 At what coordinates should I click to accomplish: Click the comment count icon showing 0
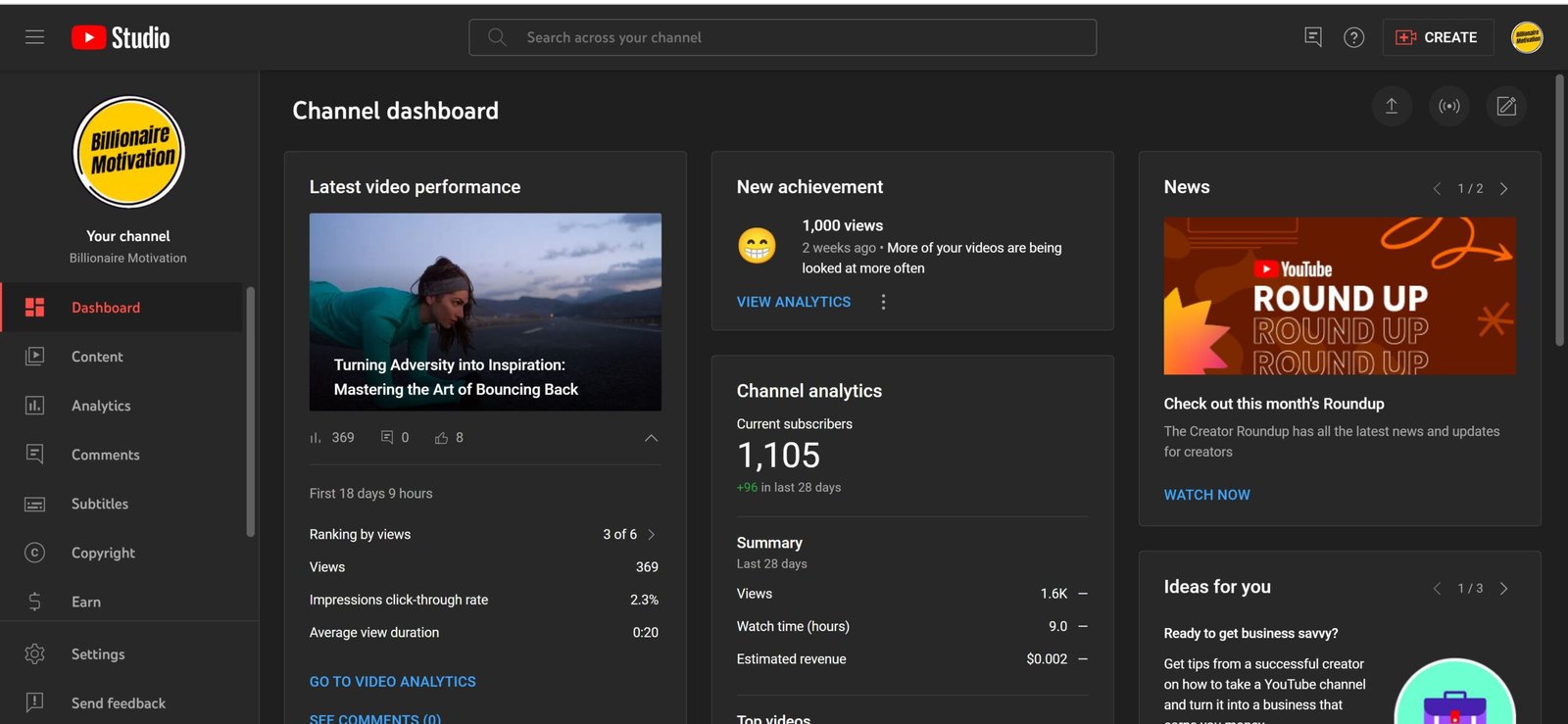[x=387, y=438]
